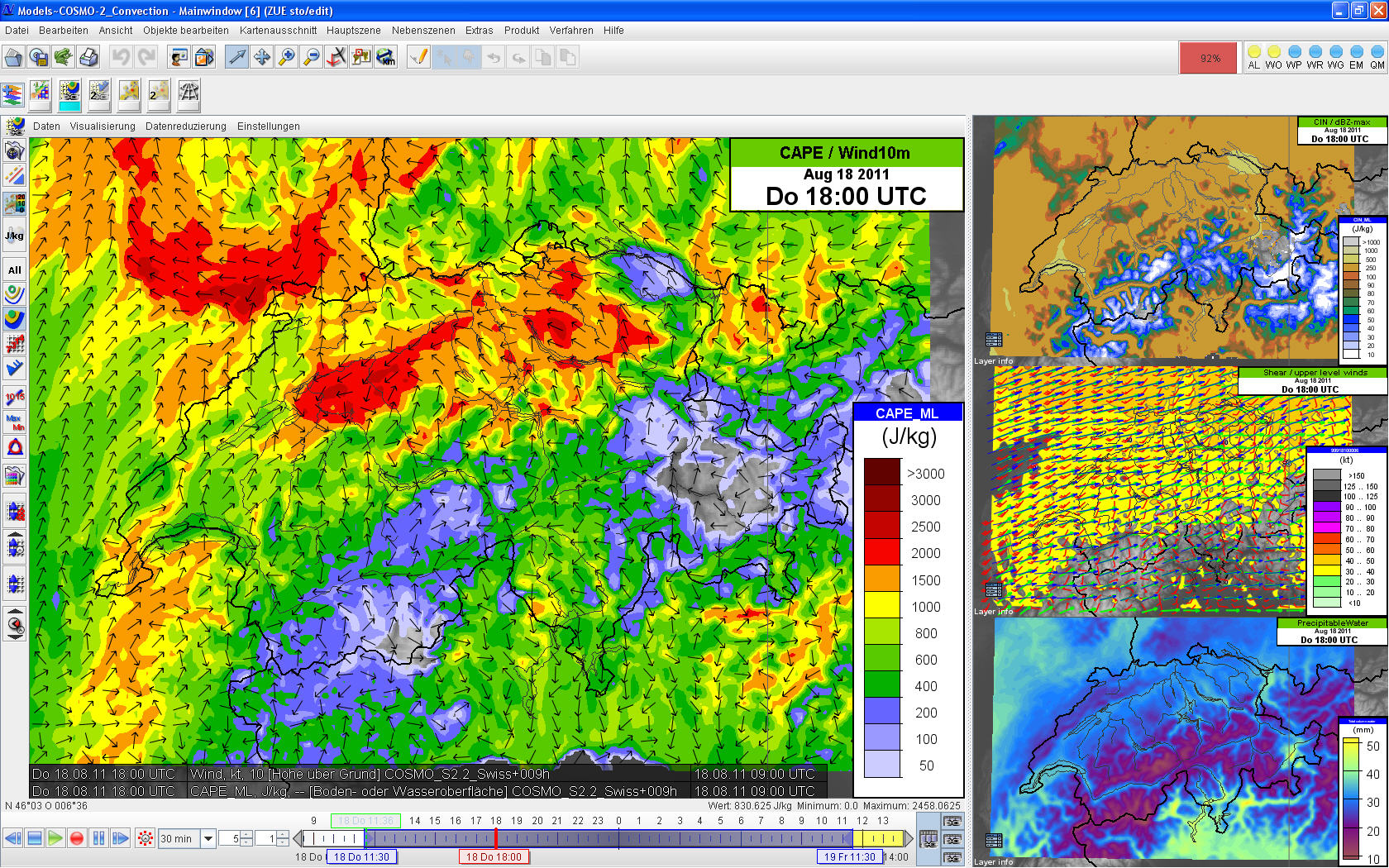Open the Visualisierung submenu
This screenshot has height=868, width=1389.
click(x=103, y=126)
